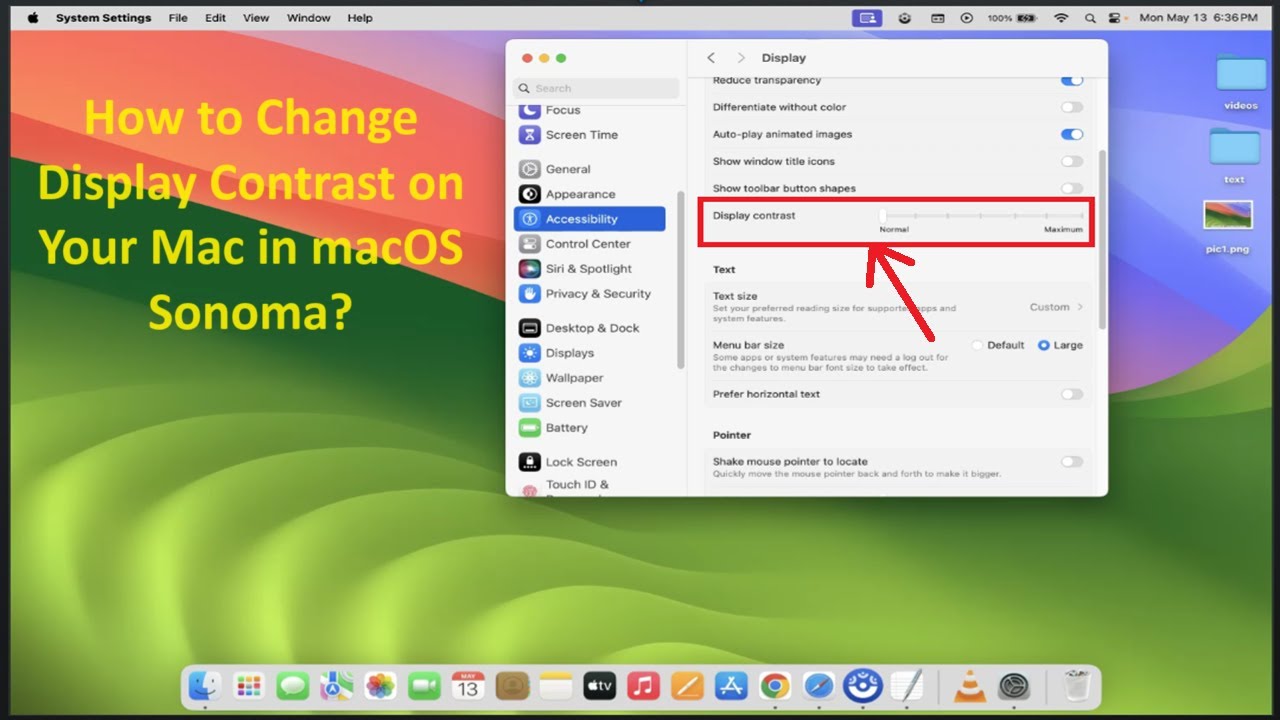
Task: Launch VLC cone icon in dock
Action: 968,686
